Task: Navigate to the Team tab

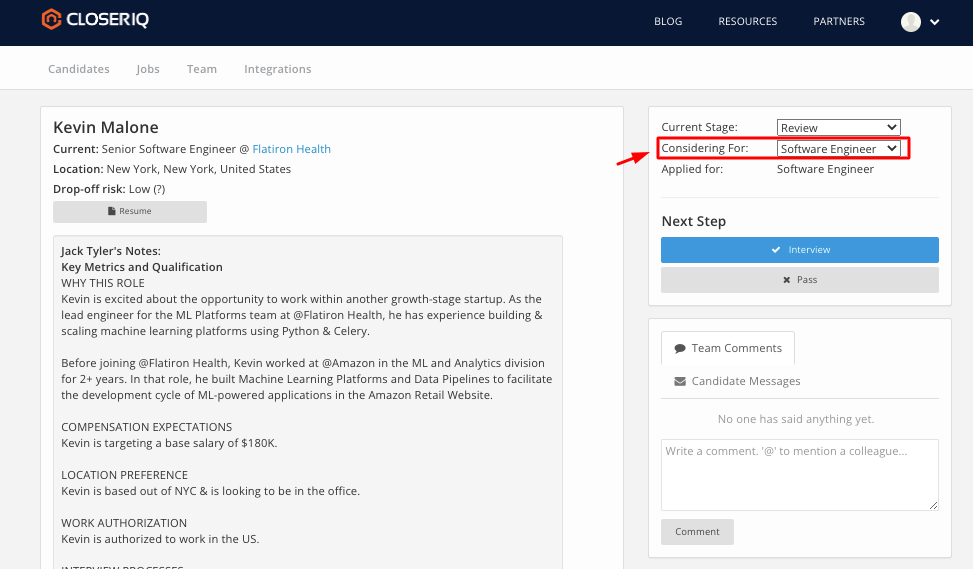Action: coord(201,69)
